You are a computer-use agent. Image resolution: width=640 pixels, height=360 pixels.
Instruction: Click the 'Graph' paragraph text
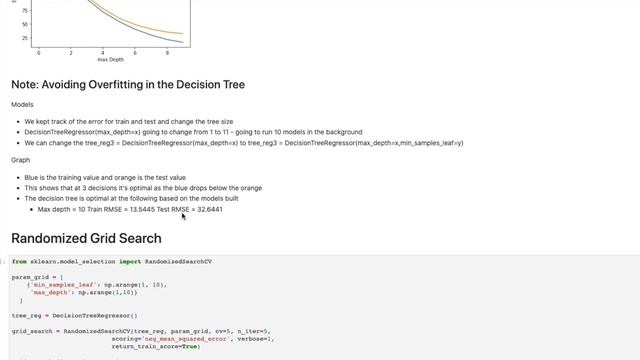coord(20,160)
